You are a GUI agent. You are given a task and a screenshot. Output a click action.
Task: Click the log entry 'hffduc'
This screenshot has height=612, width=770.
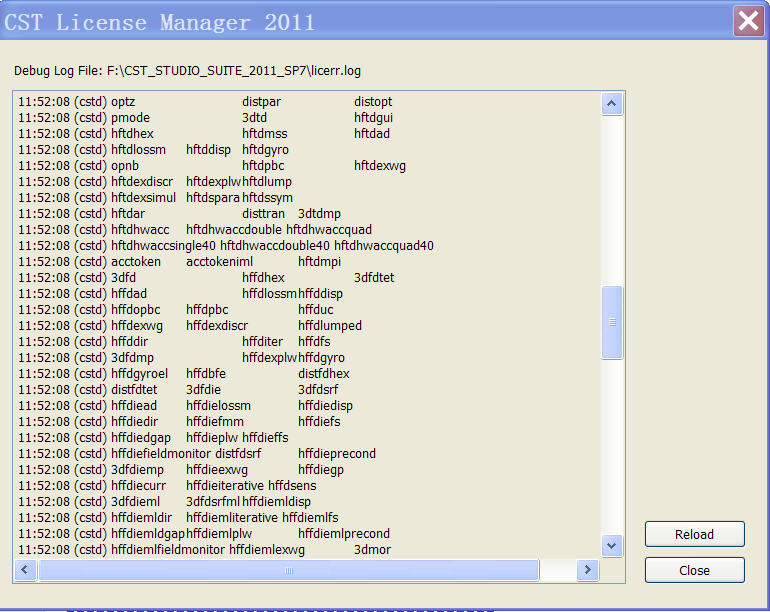[315, 310]
